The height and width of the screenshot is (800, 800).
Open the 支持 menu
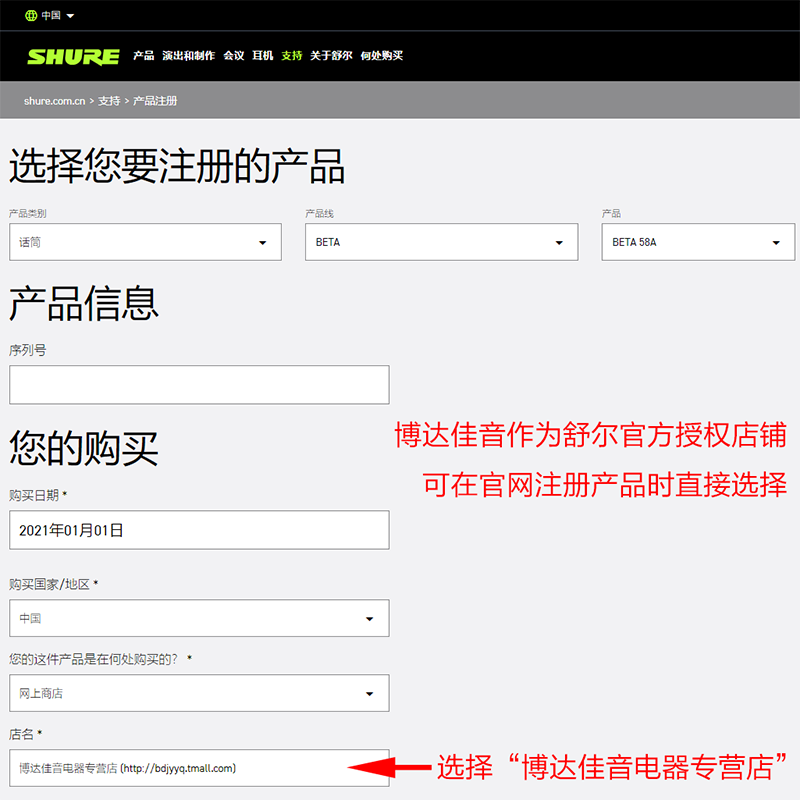click(x=292, y=56)
